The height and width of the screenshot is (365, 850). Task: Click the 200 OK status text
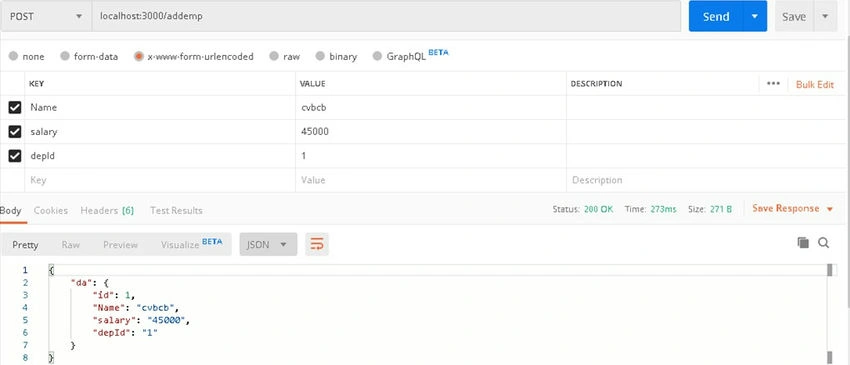point(598,209)
